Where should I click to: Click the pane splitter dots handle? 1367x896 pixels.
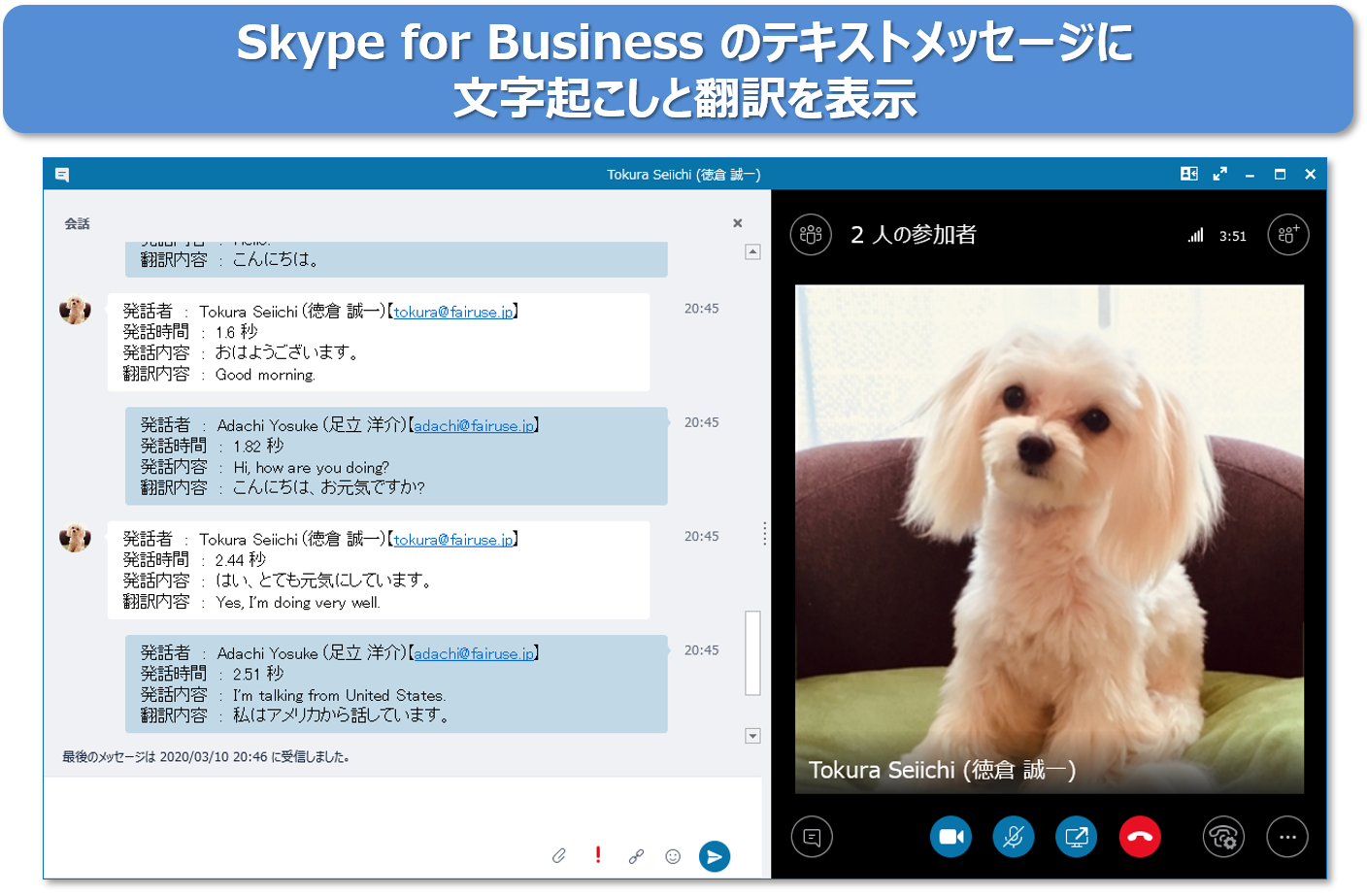[765, 534]
